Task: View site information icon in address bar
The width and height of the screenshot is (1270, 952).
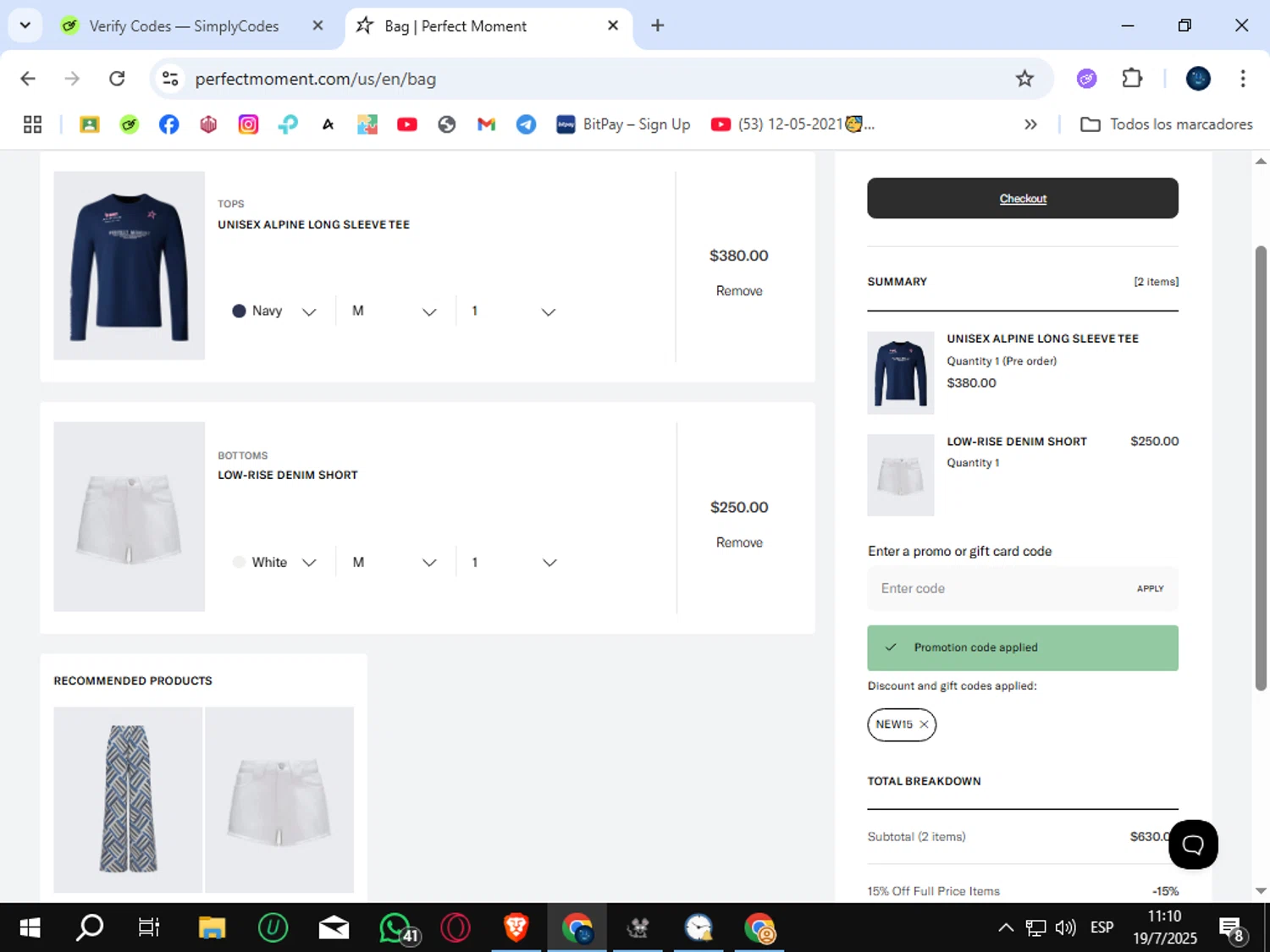Action: point(170,79)
